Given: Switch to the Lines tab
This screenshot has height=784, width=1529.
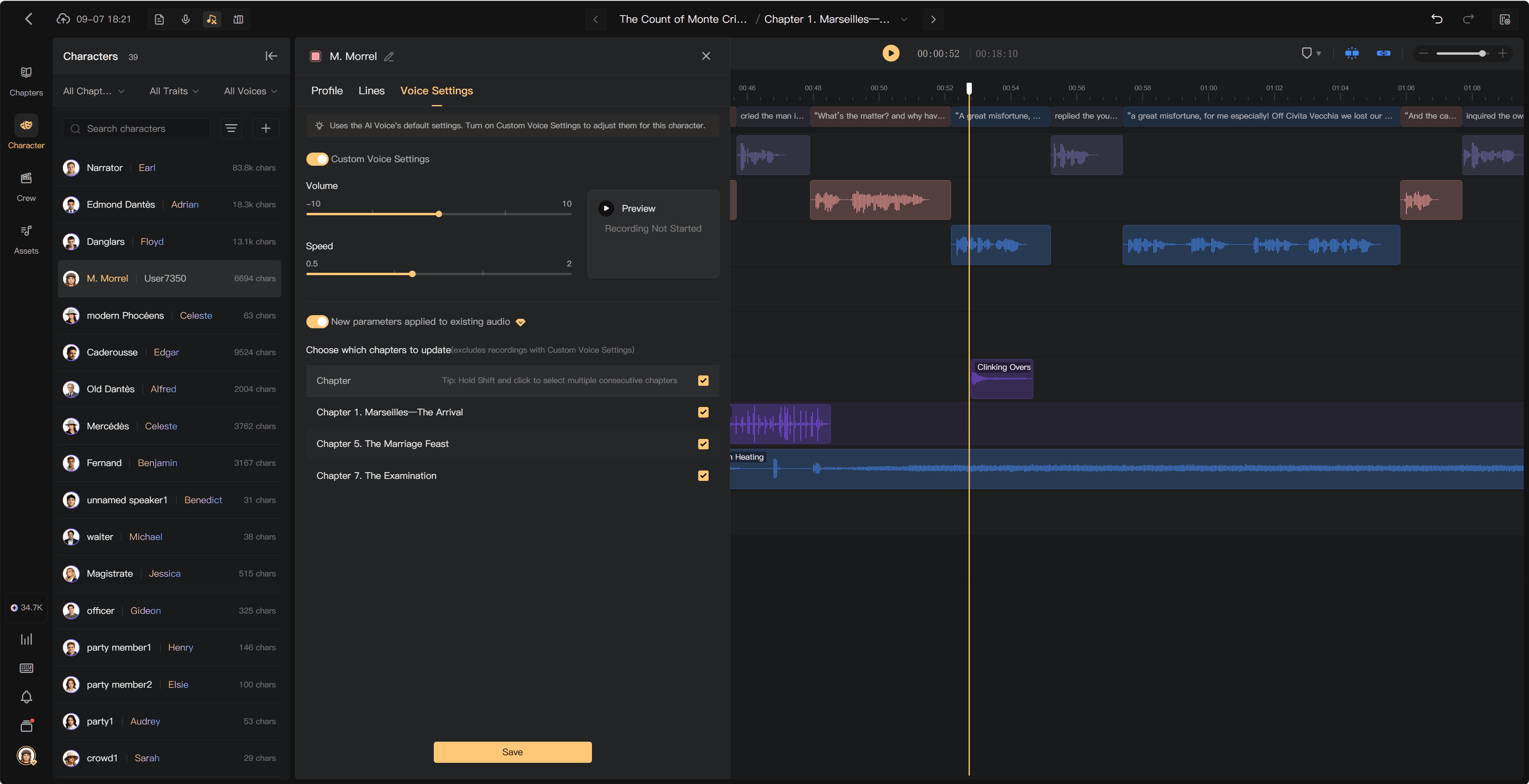Looking at the screenshot, I should coord(371,91).
